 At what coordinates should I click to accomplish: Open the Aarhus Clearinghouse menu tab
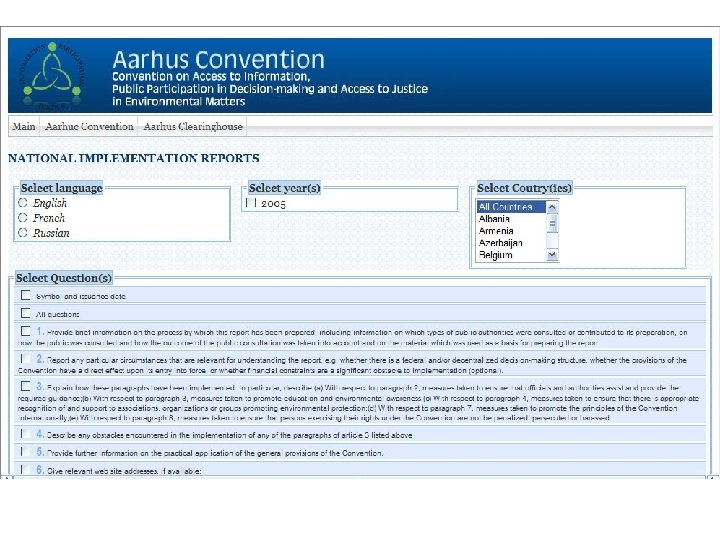point(193,126)
